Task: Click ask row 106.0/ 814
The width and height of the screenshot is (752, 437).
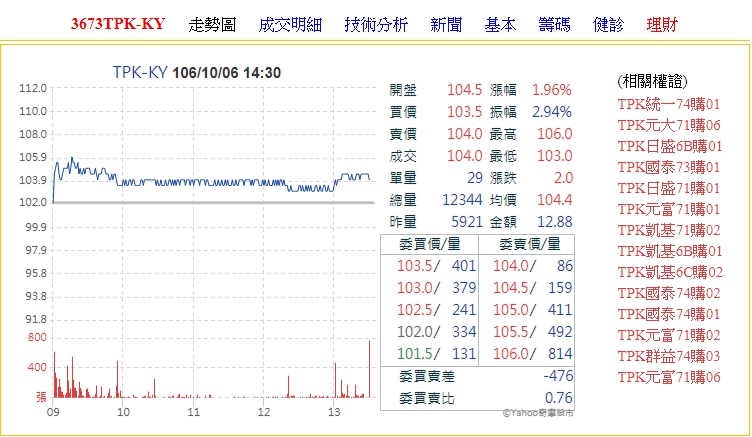Action: click(x=533, y=354)
